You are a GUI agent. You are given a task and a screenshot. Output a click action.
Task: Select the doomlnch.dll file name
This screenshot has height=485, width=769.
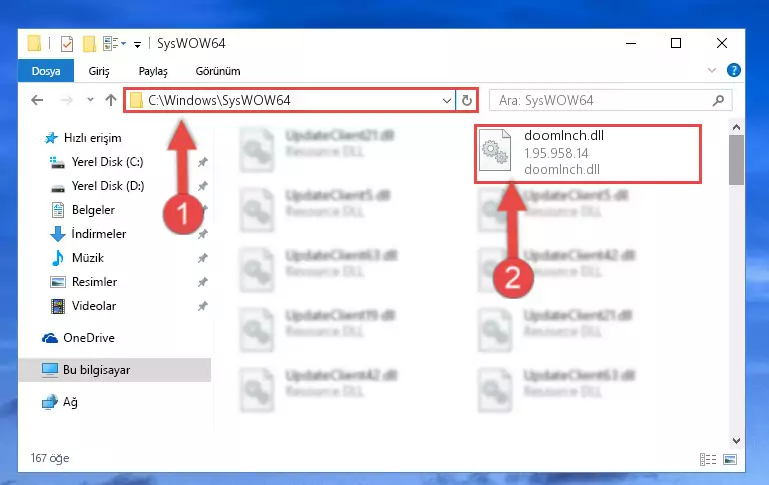coord(564,135)
